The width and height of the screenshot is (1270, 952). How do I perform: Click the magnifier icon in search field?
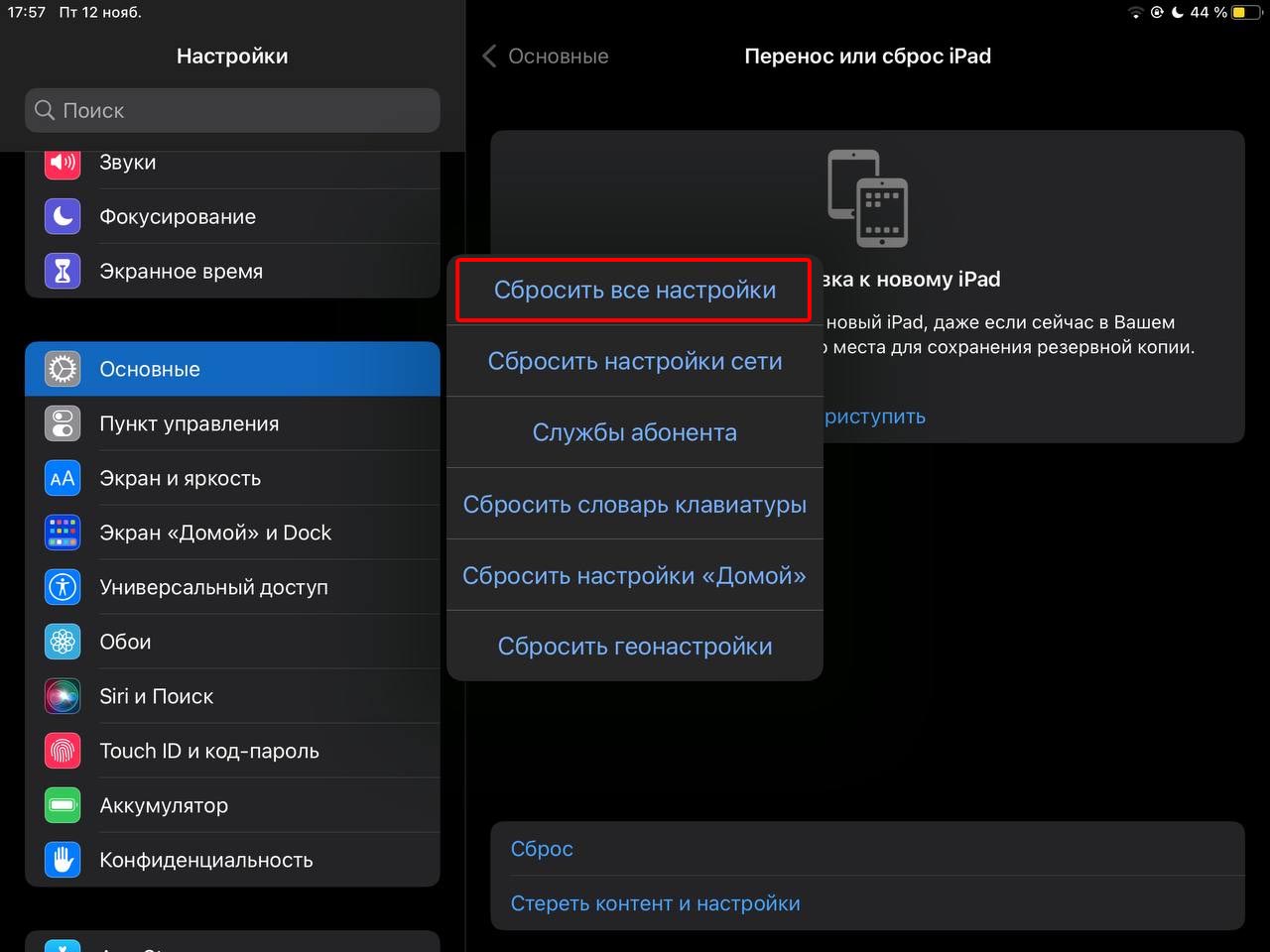click(x=45, y=110)
